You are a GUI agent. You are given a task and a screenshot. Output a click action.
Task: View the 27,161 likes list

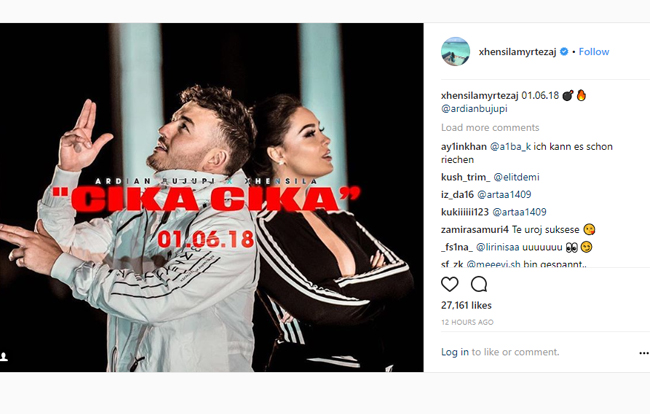pos(466,305)
